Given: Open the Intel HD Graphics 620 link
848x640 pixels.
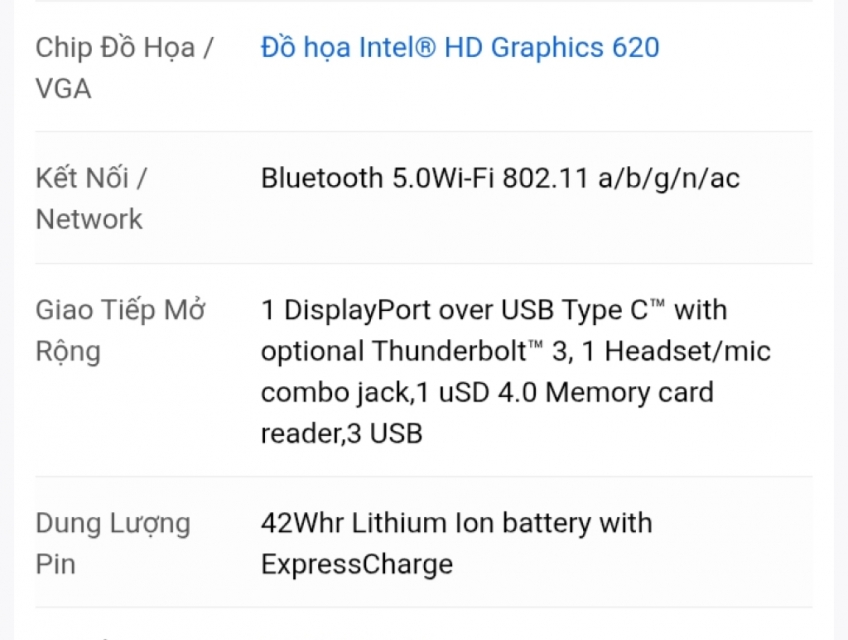Looking at the screenshot, I should coord(460,48).
